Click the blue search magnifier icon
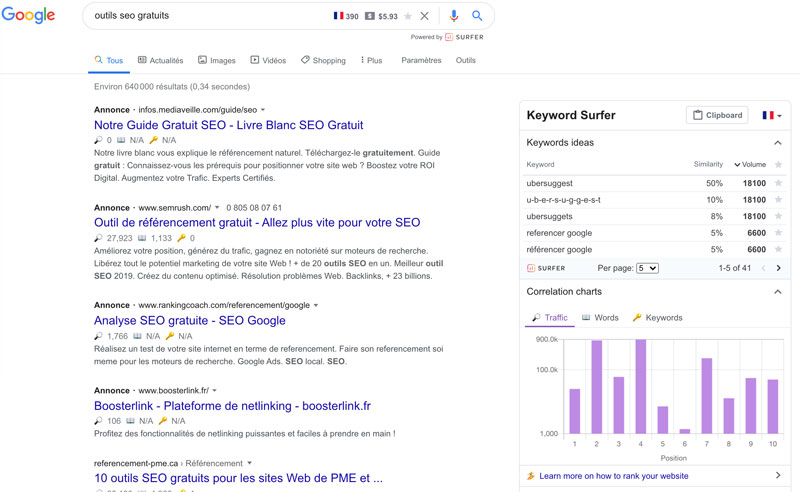800x492 pixels. (x=477, y=16)
